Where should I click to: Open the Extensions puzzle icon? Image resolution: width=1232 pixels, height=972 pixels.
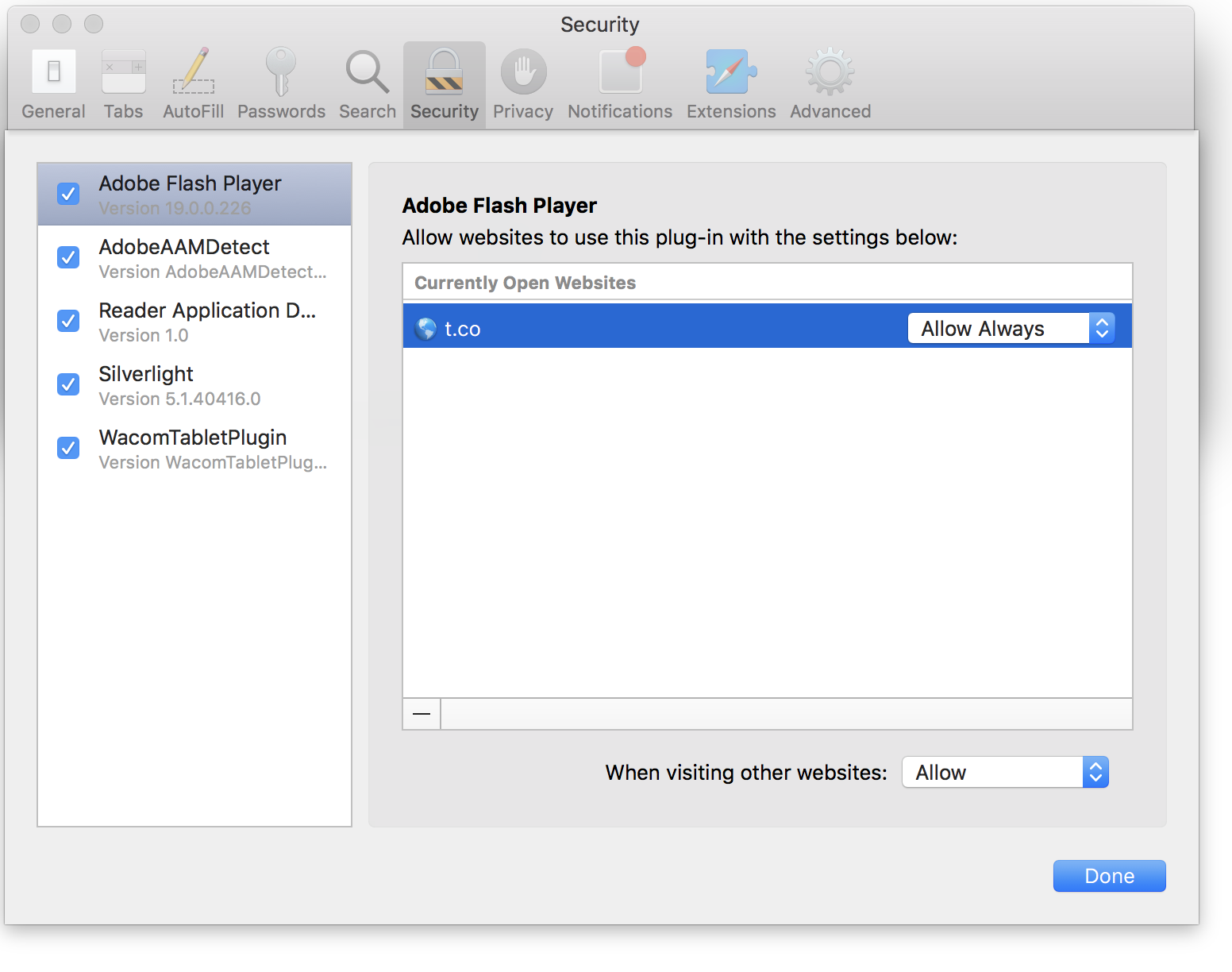pyautogui.click(x=731, y=71)
